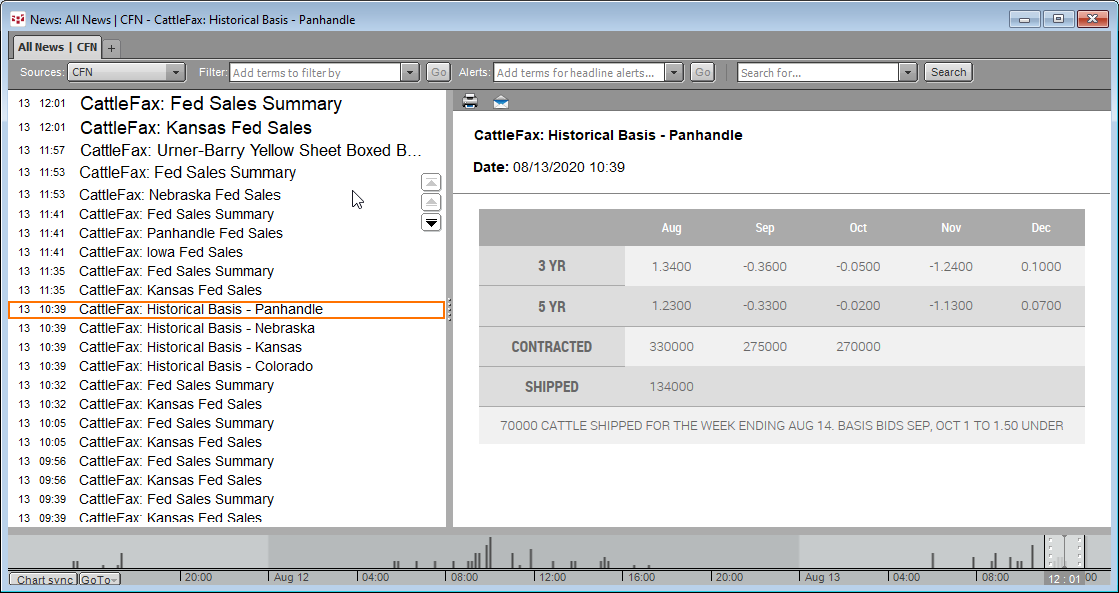Click the app icon in title bar
The height and width of the screenshot is (593, 1119).
[x=17, y=19]
